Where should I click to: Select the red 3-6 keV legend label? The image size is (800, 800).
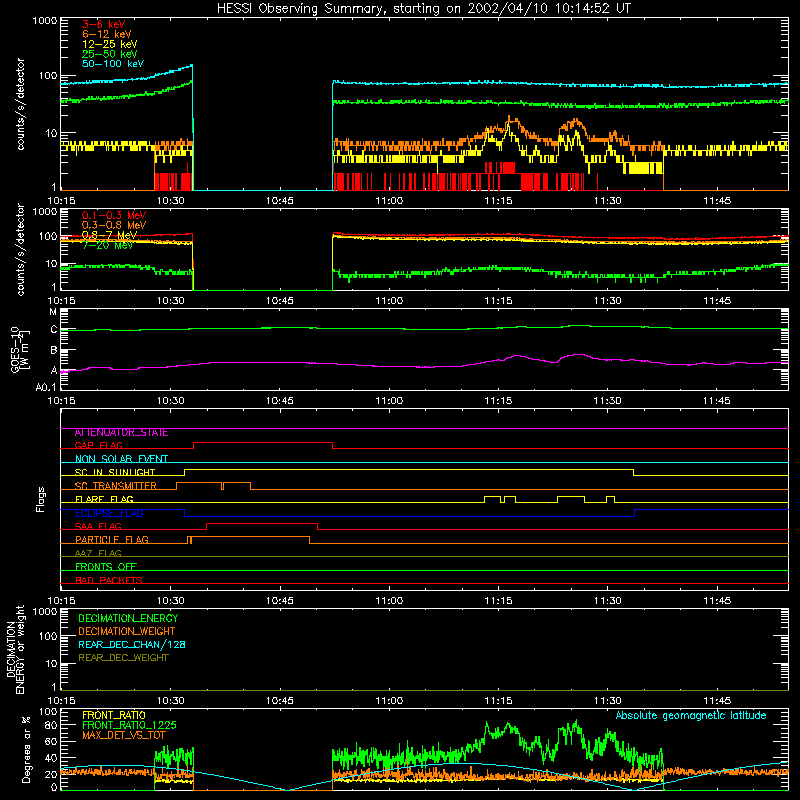pyautogui.click(x=104, y=24)
